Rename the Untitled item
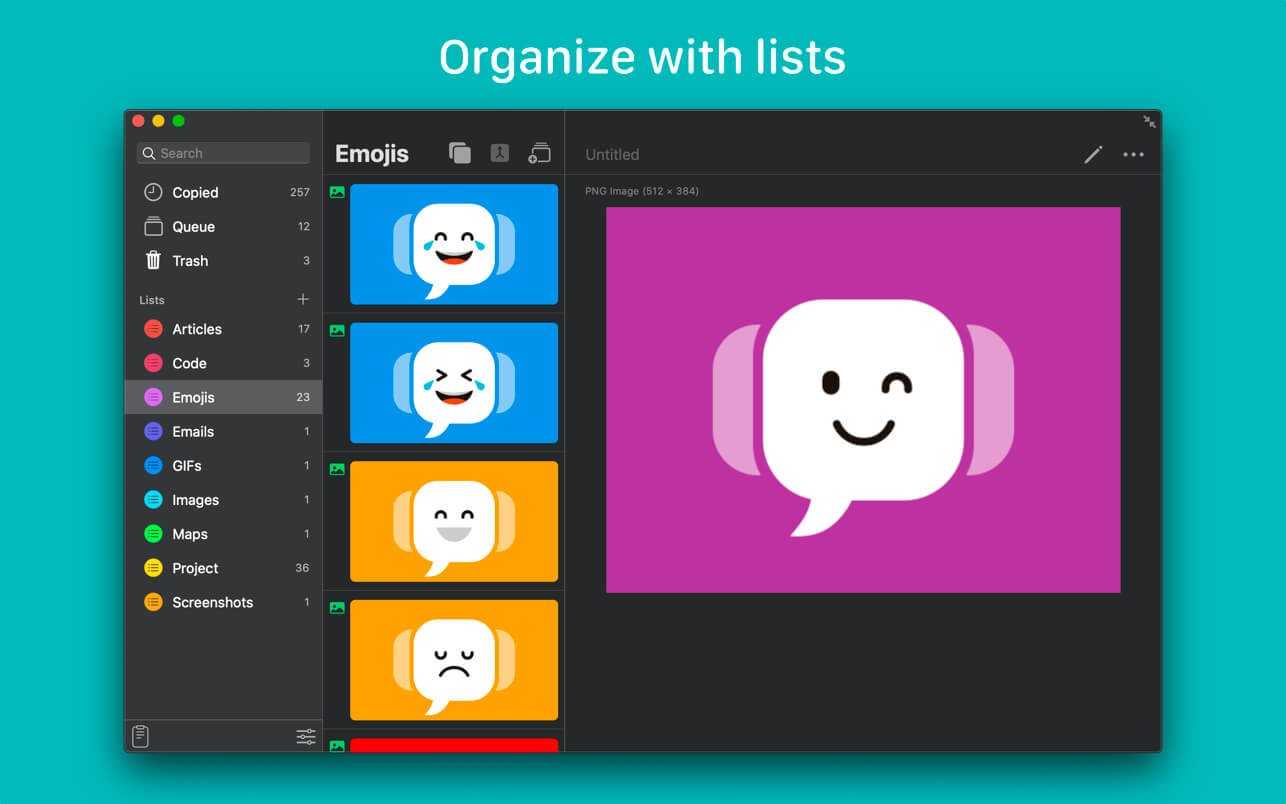1286x804 pixels. click(x=612, y=154)
